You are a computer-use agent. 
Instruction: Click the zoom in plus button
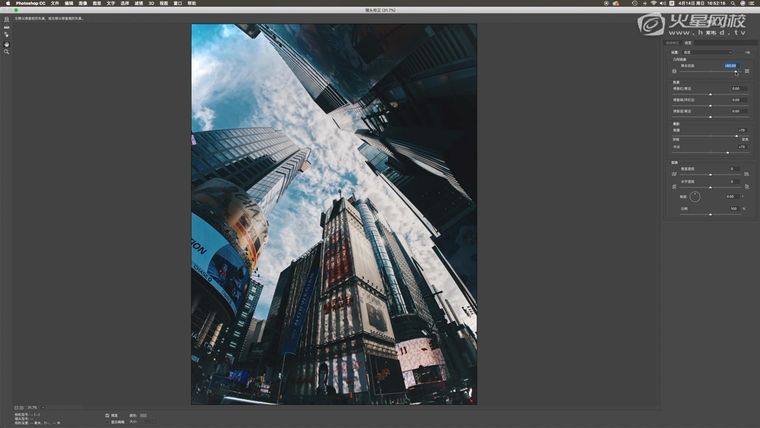click(x=22, y=408)
